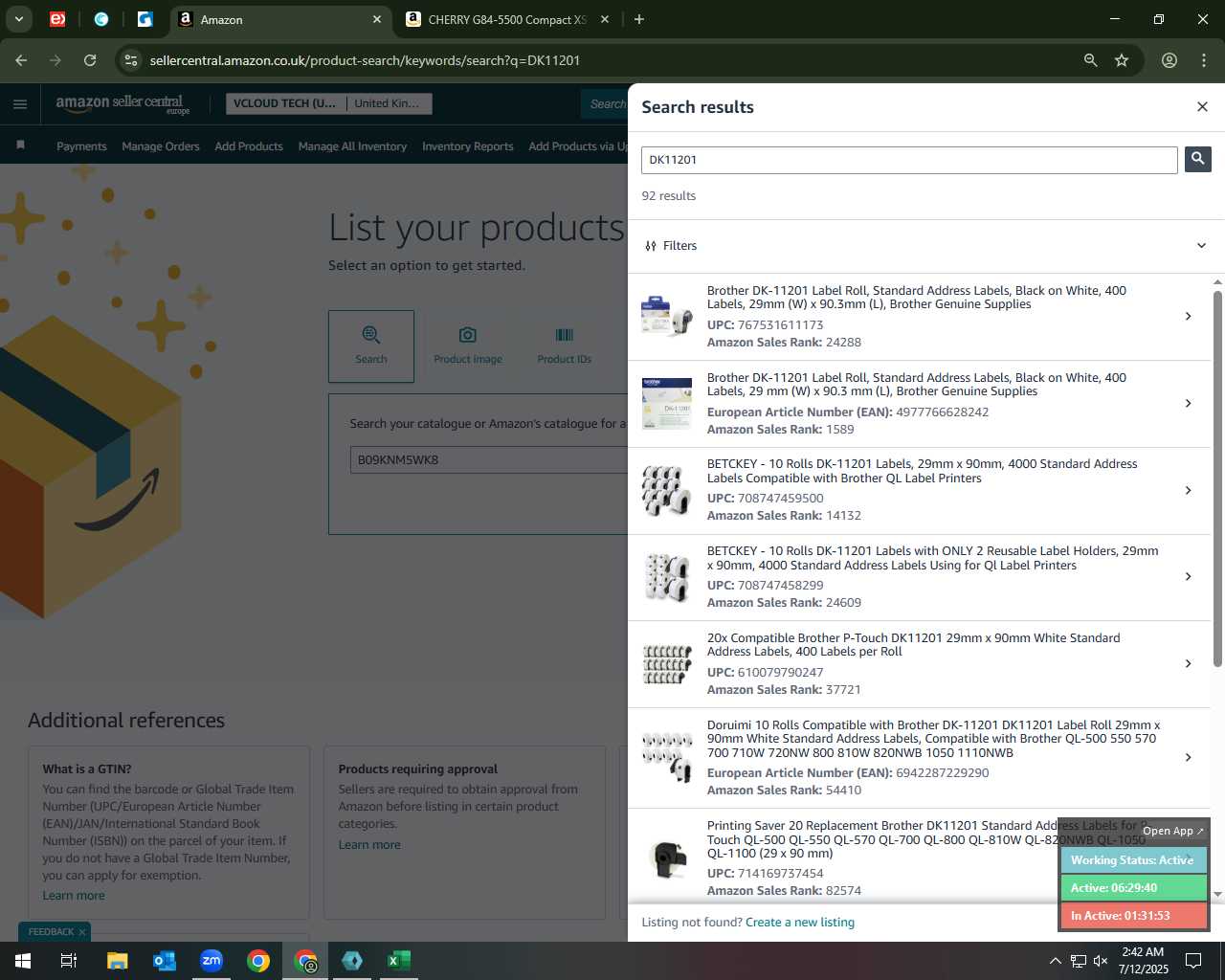Screen dimensions: 1225x980
Task: Open the Chrome three-dot menu
Action: [x=1203, y=60]
